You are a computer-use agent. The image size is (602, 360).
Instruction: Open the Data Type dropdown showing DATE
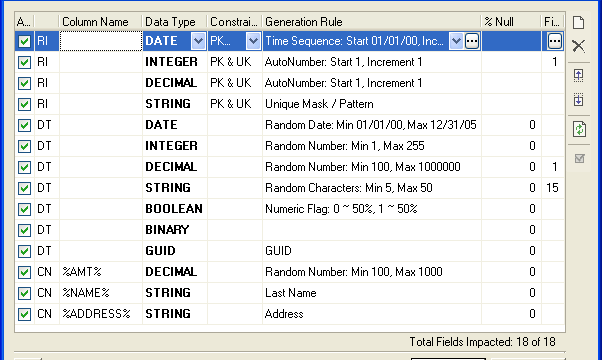pyautogui.click(x=198, y=41)
